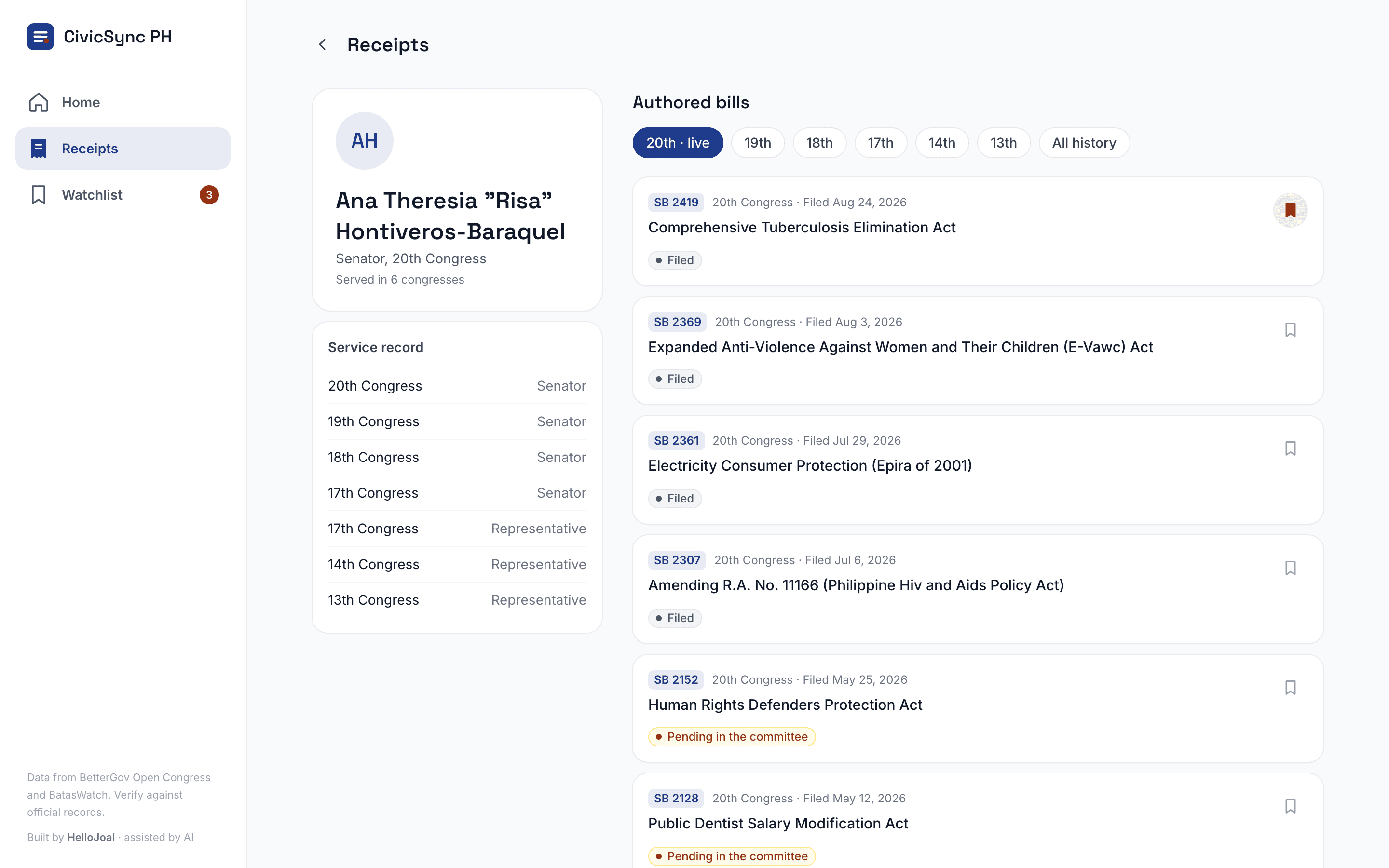Open Electricity Consumer Protection bill title
The height and width of the screenshot is (868, 1389).
tap(810, 465)
